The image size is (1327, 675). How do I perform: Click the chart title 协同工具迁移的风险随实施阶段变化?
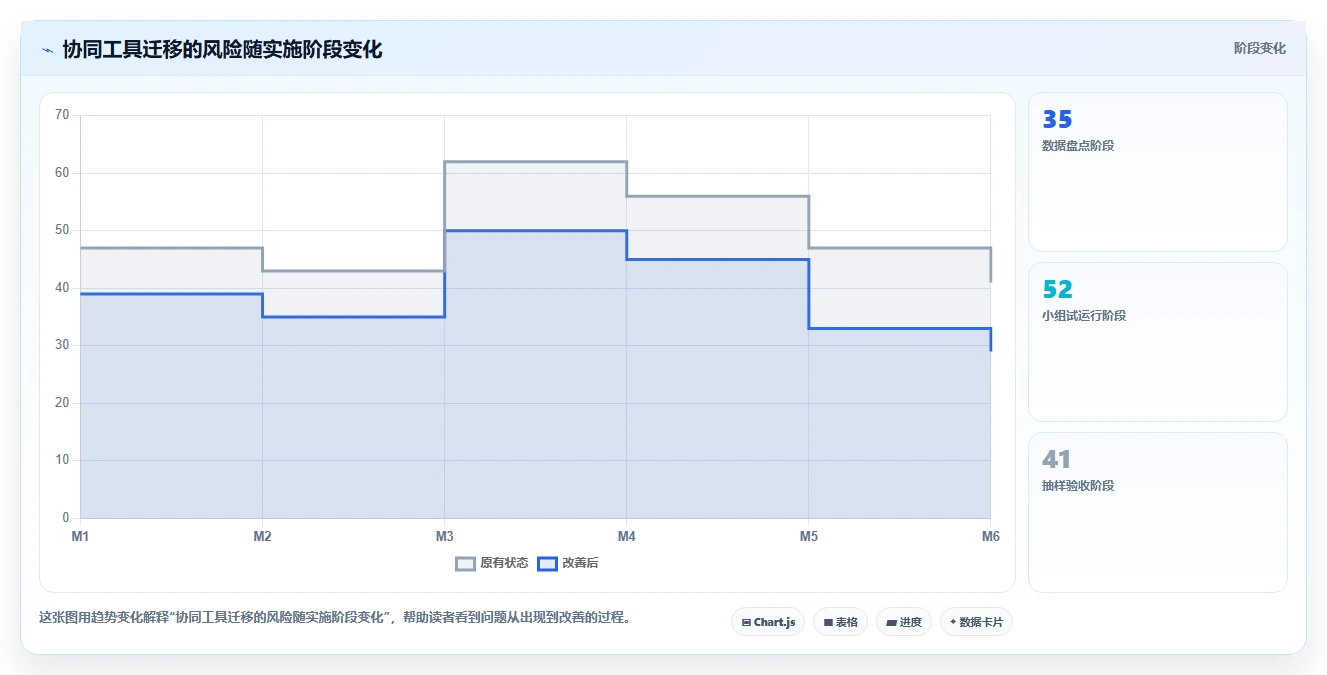point(222,49)
